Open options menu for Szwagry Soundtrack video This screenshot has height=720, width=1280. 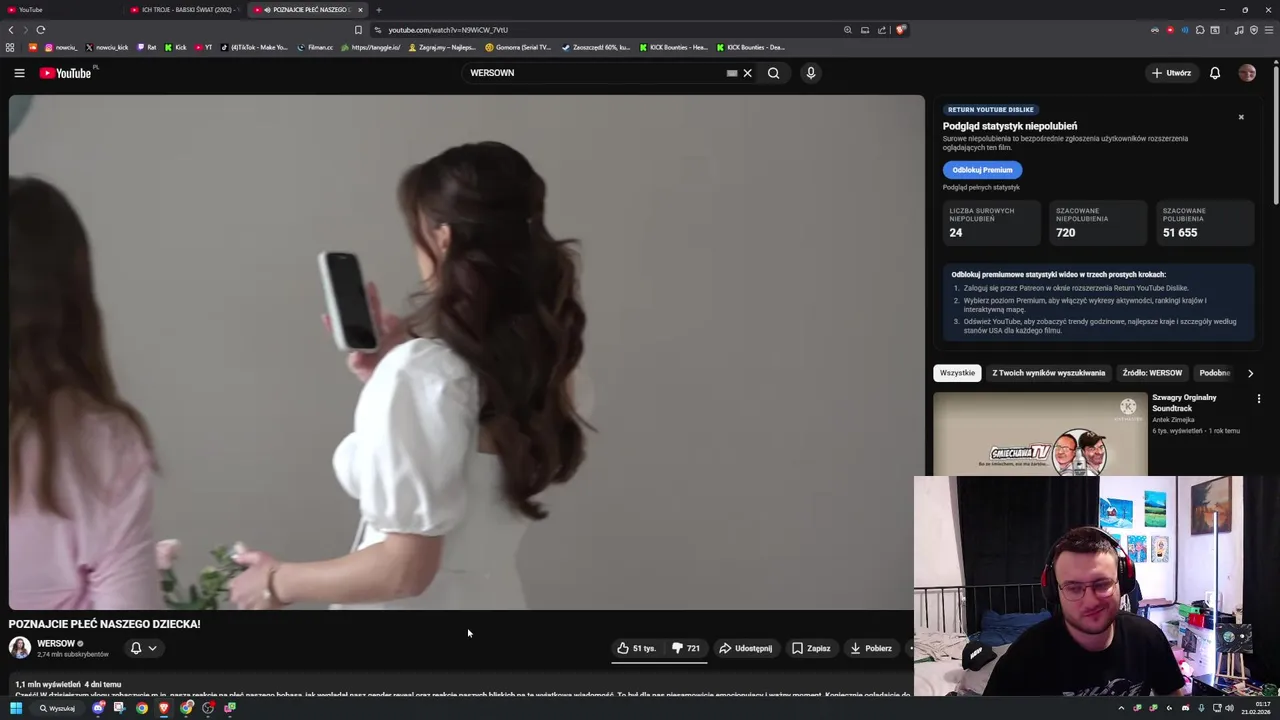tap(1259, 399)
